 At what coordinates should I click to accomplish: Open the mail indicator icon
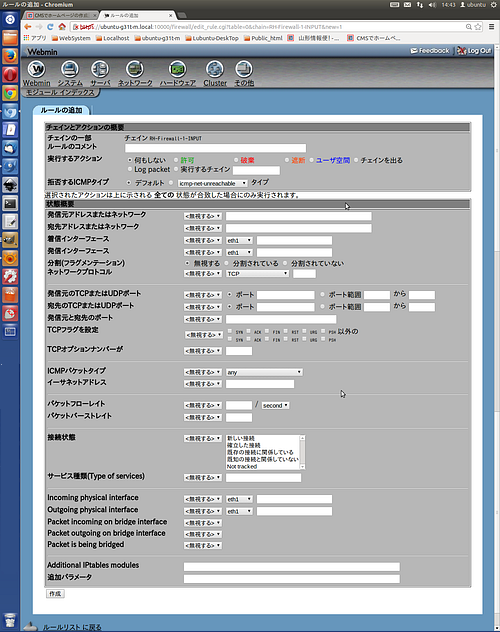coord(407,5)
